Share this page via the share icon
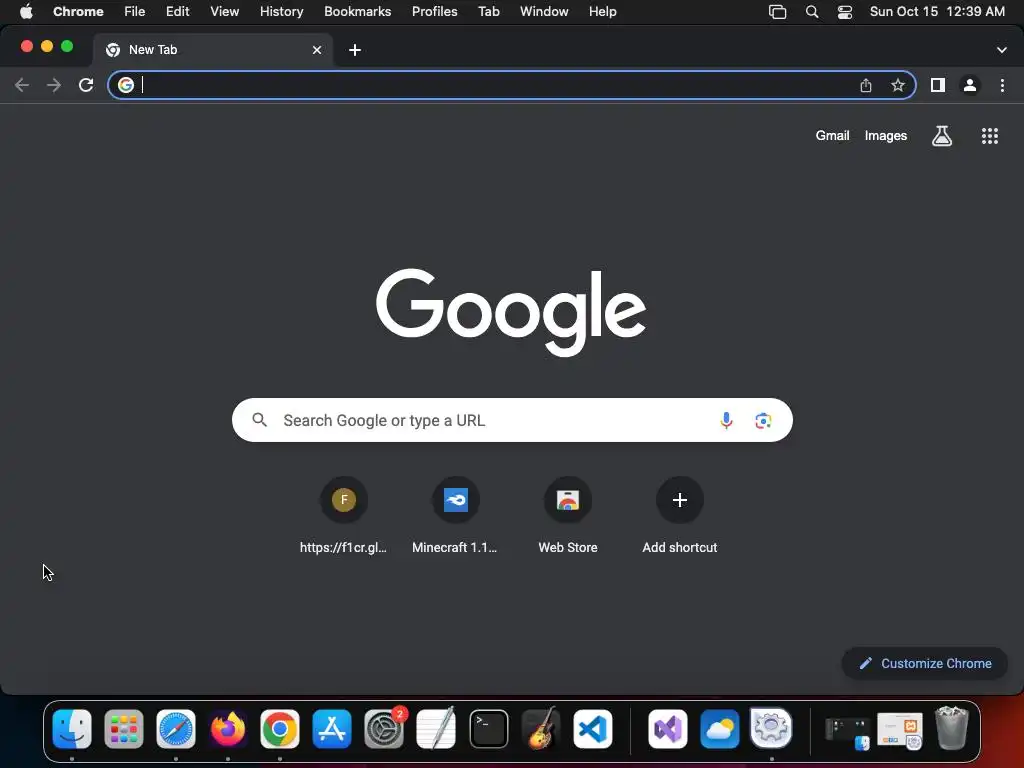 [x=866, y=85]
